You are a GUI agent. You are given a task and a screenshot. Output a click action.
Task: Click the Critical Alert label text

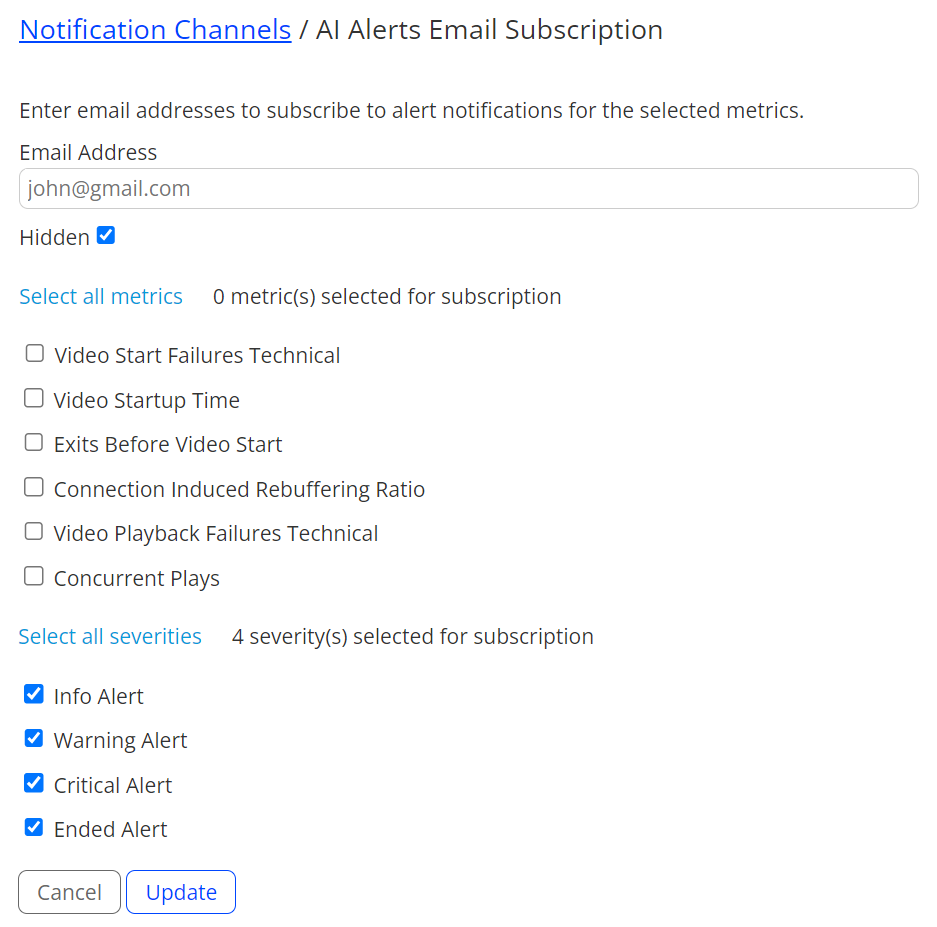coord(113,785)
